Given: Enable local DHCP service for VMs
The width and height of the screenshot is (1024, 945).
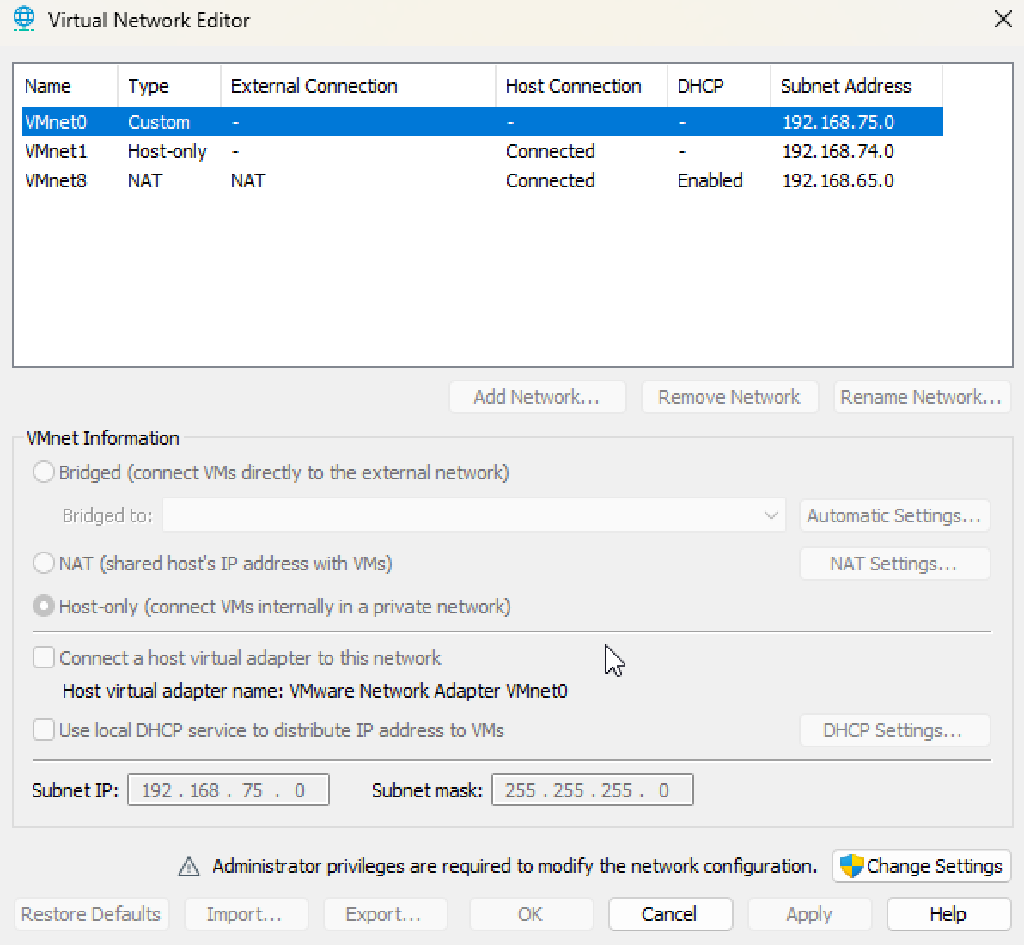Looking at the screenshot, I should tap(43, 730).
